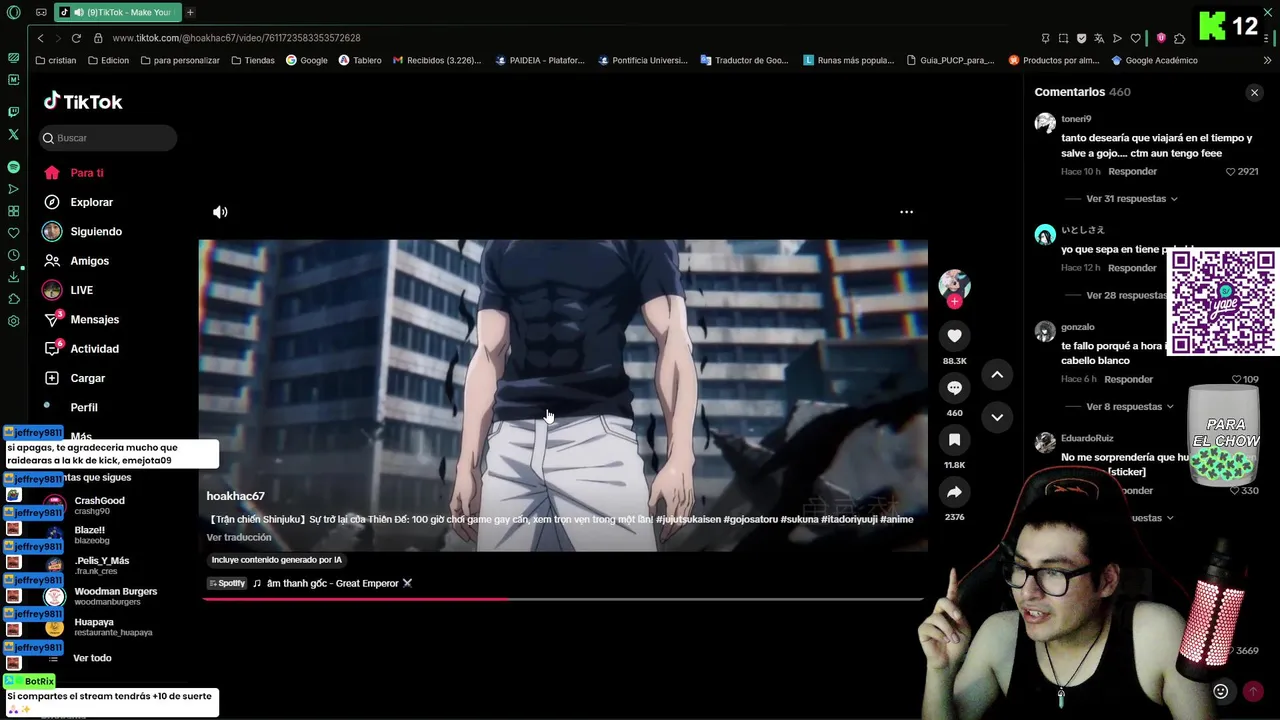Open EduardoRuiz's username link
Image resolution: width=1280 pixels, height=720 pixels.
coord(1087,438)
